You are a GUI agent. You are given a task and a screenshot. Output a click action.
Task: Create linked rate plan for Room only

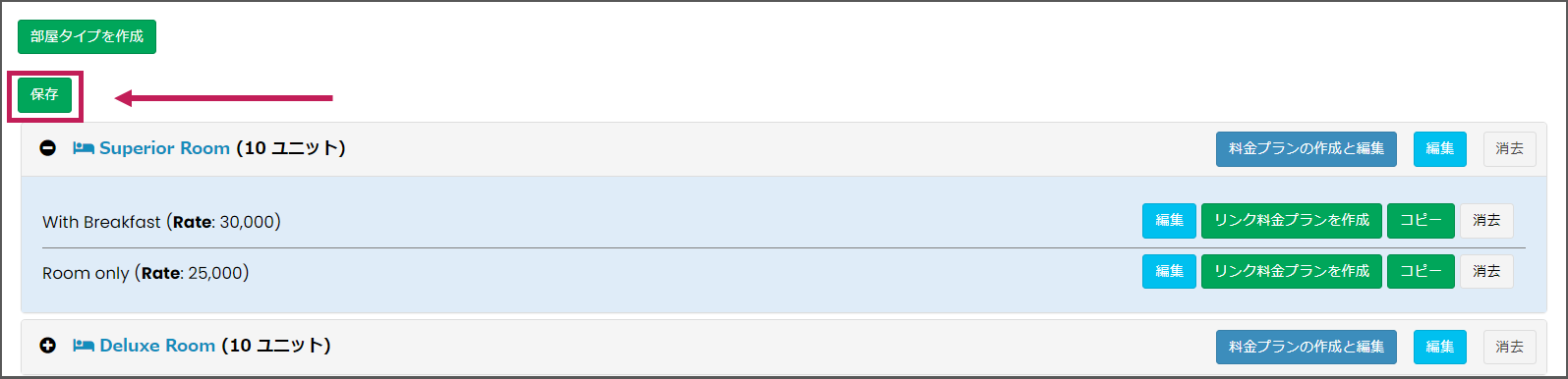point(1292,272)
